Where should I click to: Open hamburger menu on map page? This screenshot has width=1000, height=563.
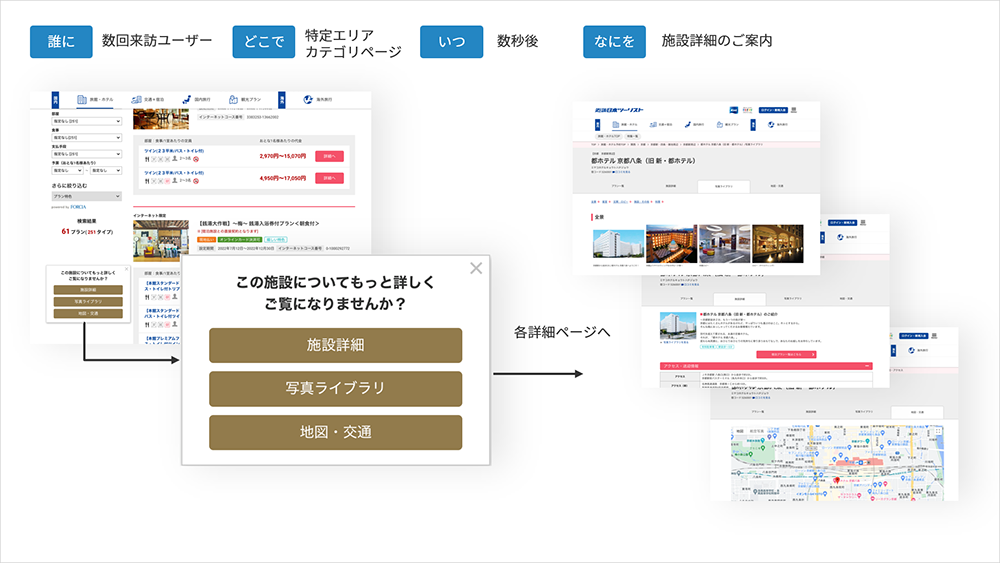point(934,335)
